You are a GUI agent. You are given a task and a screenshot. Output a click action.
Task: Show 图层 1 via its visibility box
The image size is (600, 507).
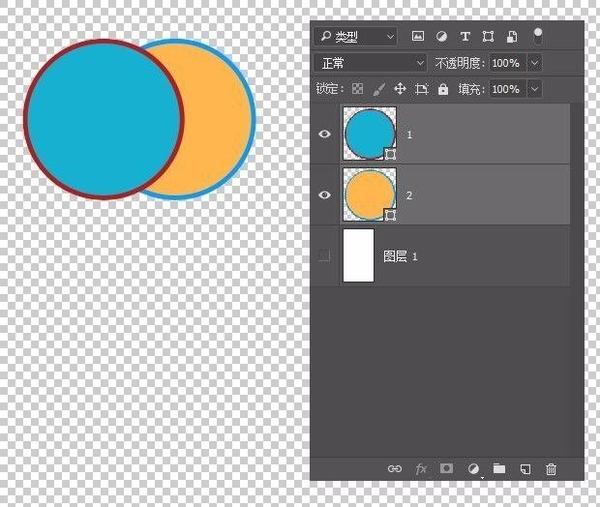(324, 256)
